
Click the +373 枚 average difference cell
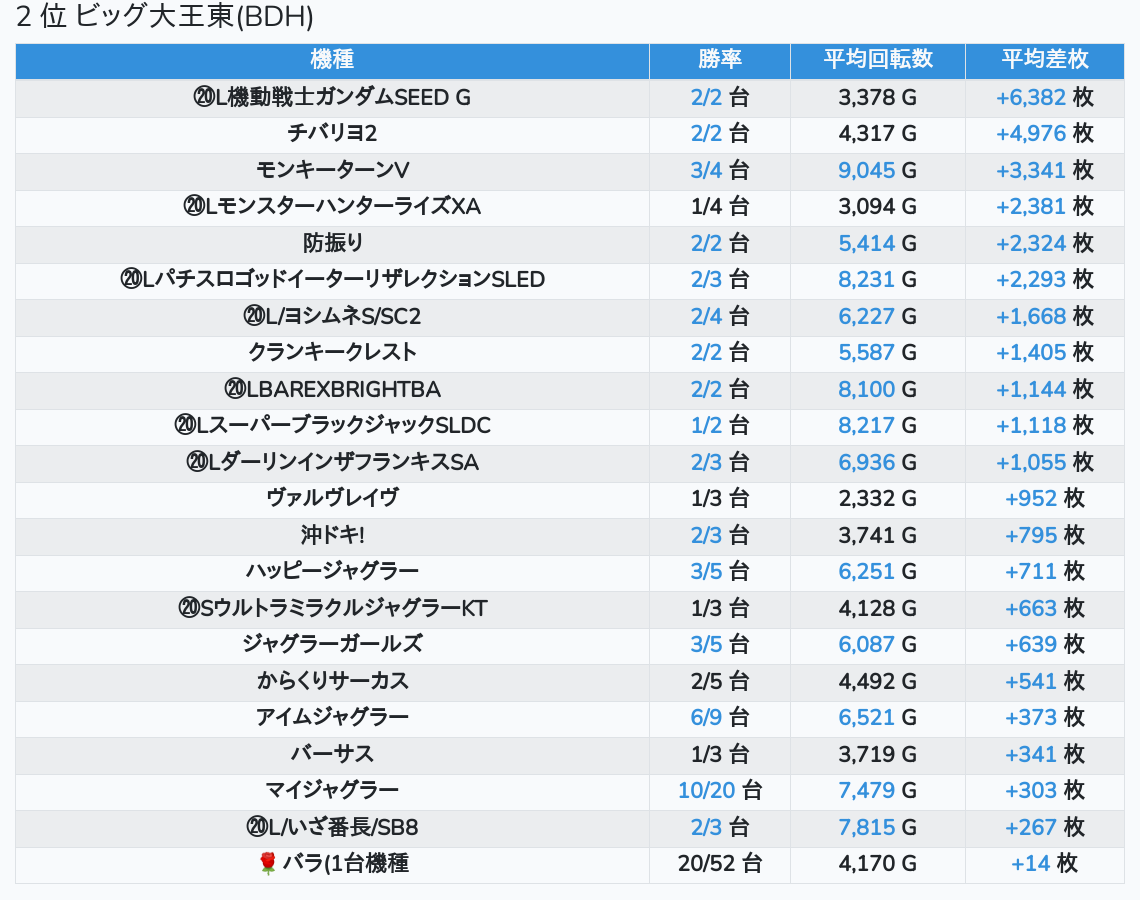[x=1045, y=718]
